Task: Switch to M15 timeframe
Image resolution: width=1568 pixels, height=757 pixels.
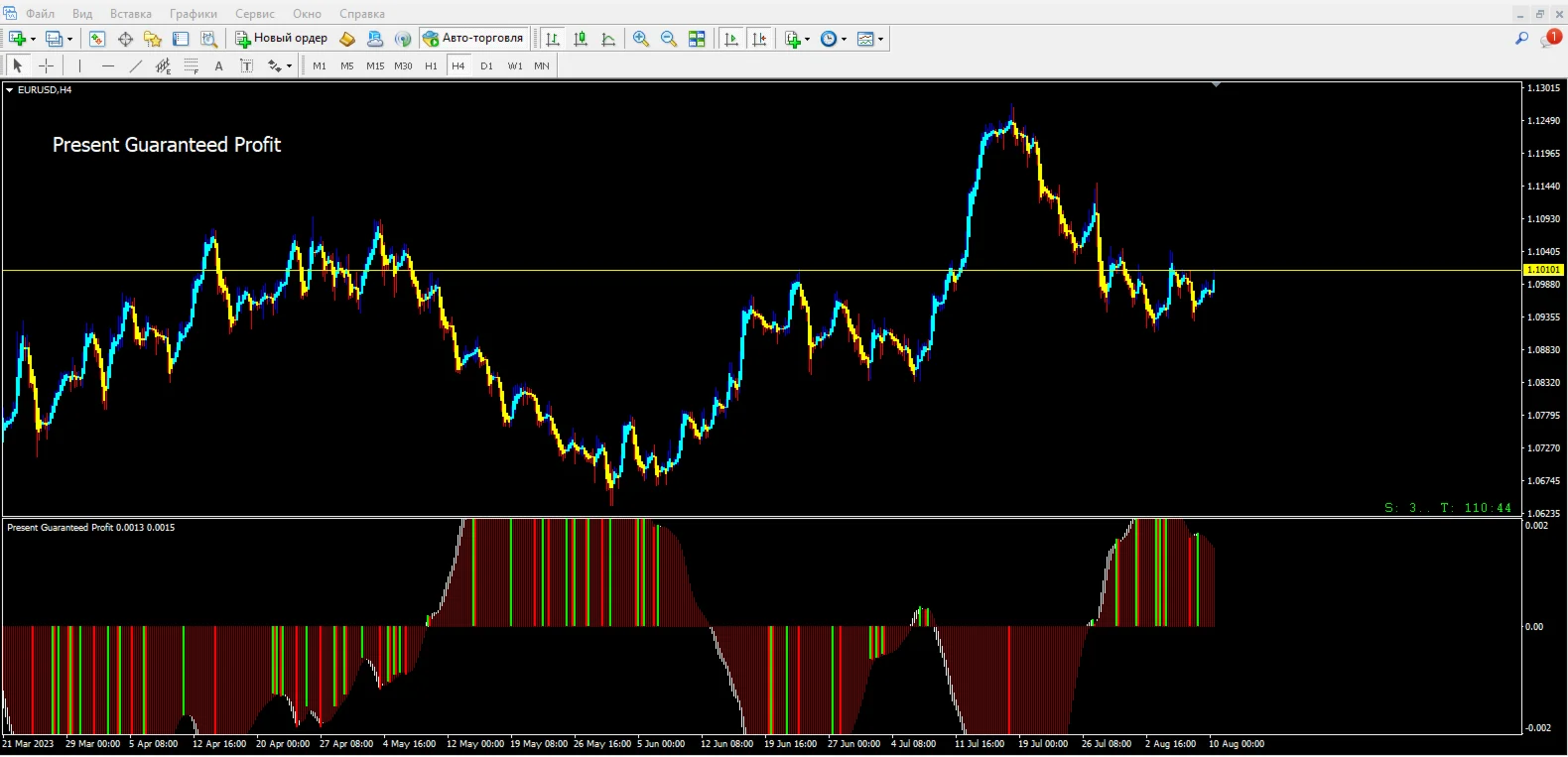Action: (375, 65)
